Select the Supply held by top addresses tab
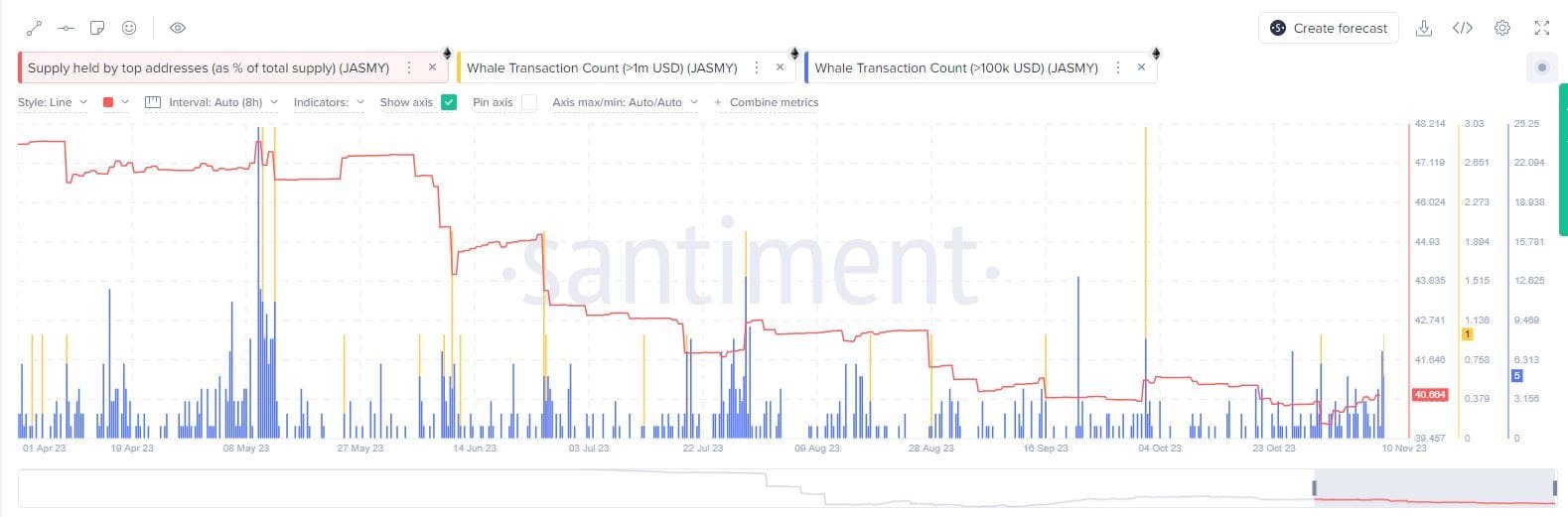Image resolution: width=1568 pixels, height=517 pixels. tap(208, 67)
